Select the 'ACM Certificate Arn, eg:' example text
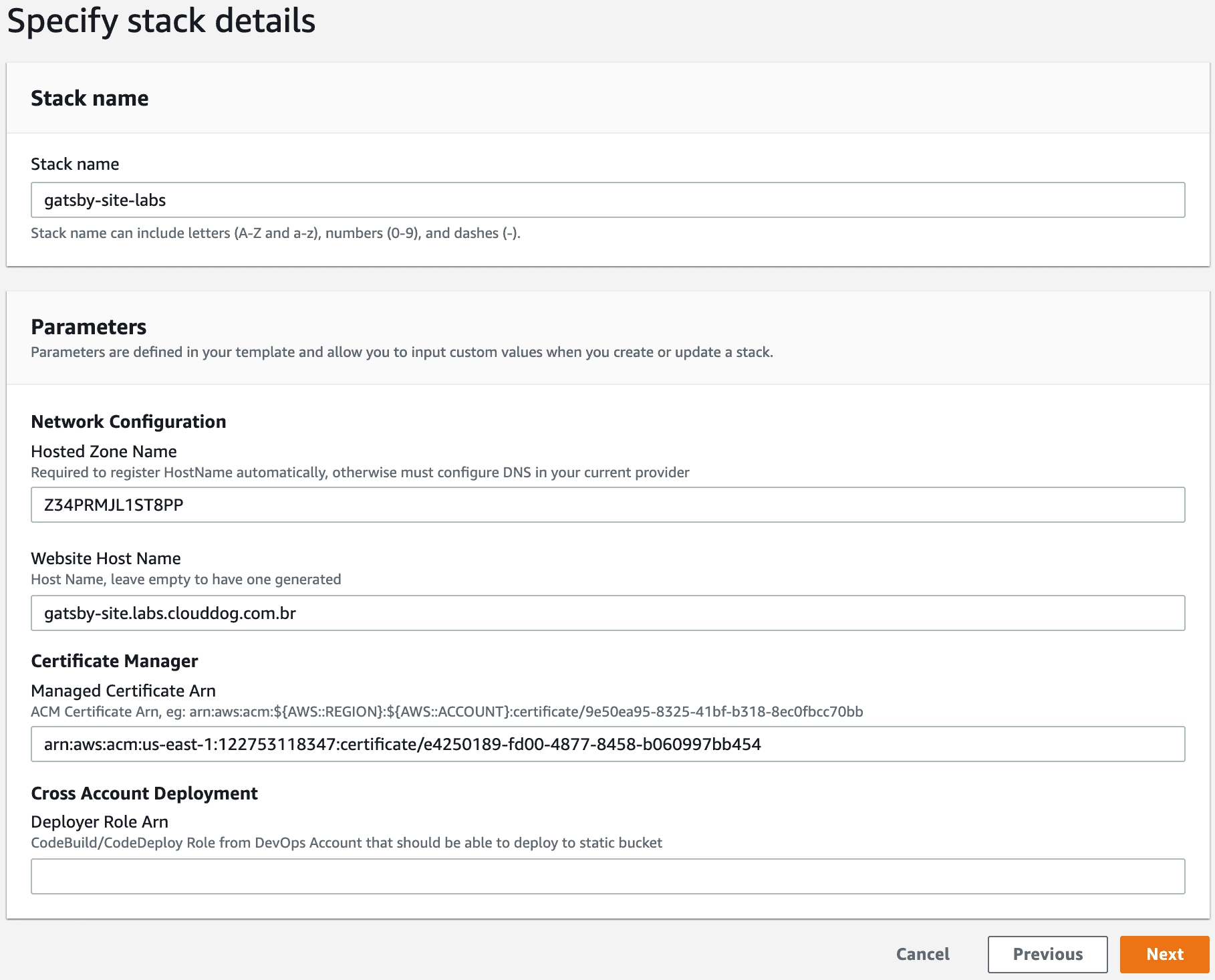The height and width of the screenshot is (980, 1215). pyautogui.click(x=447, y=712)
